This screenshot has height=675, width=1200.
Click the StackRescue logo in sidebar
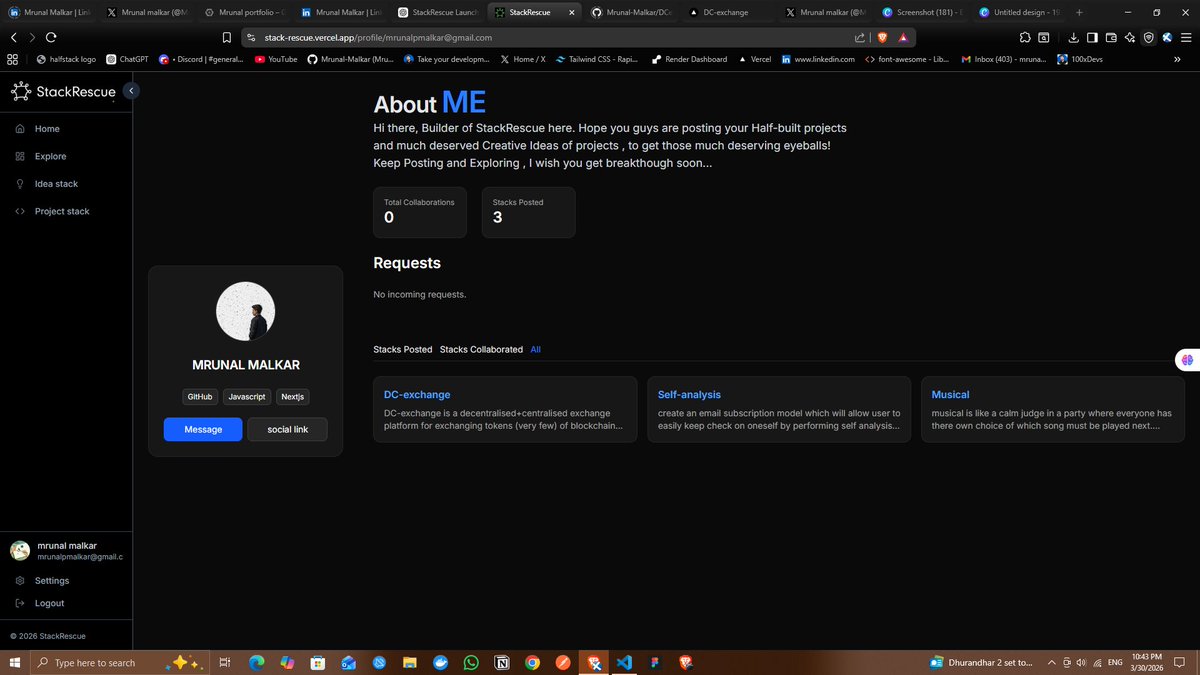click(x=61, y=92)
